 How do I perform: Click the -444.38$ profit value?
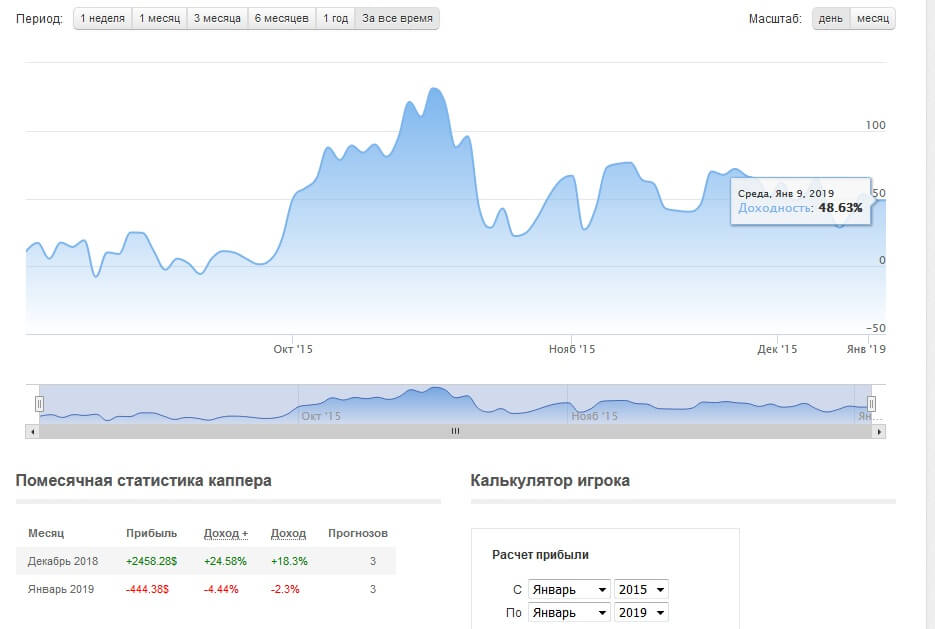[x=147, y=589]
